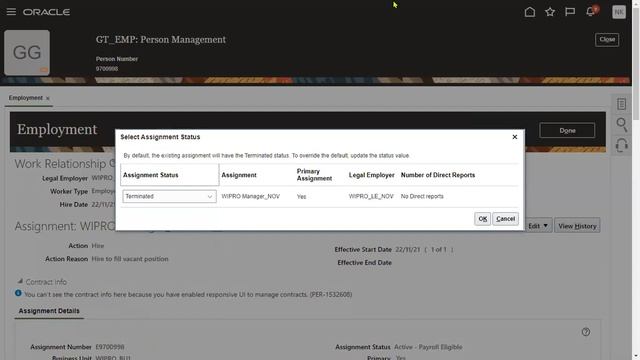The image size is (640, 360).
Task: Collapse the Contract Info section
Action: 20,281
